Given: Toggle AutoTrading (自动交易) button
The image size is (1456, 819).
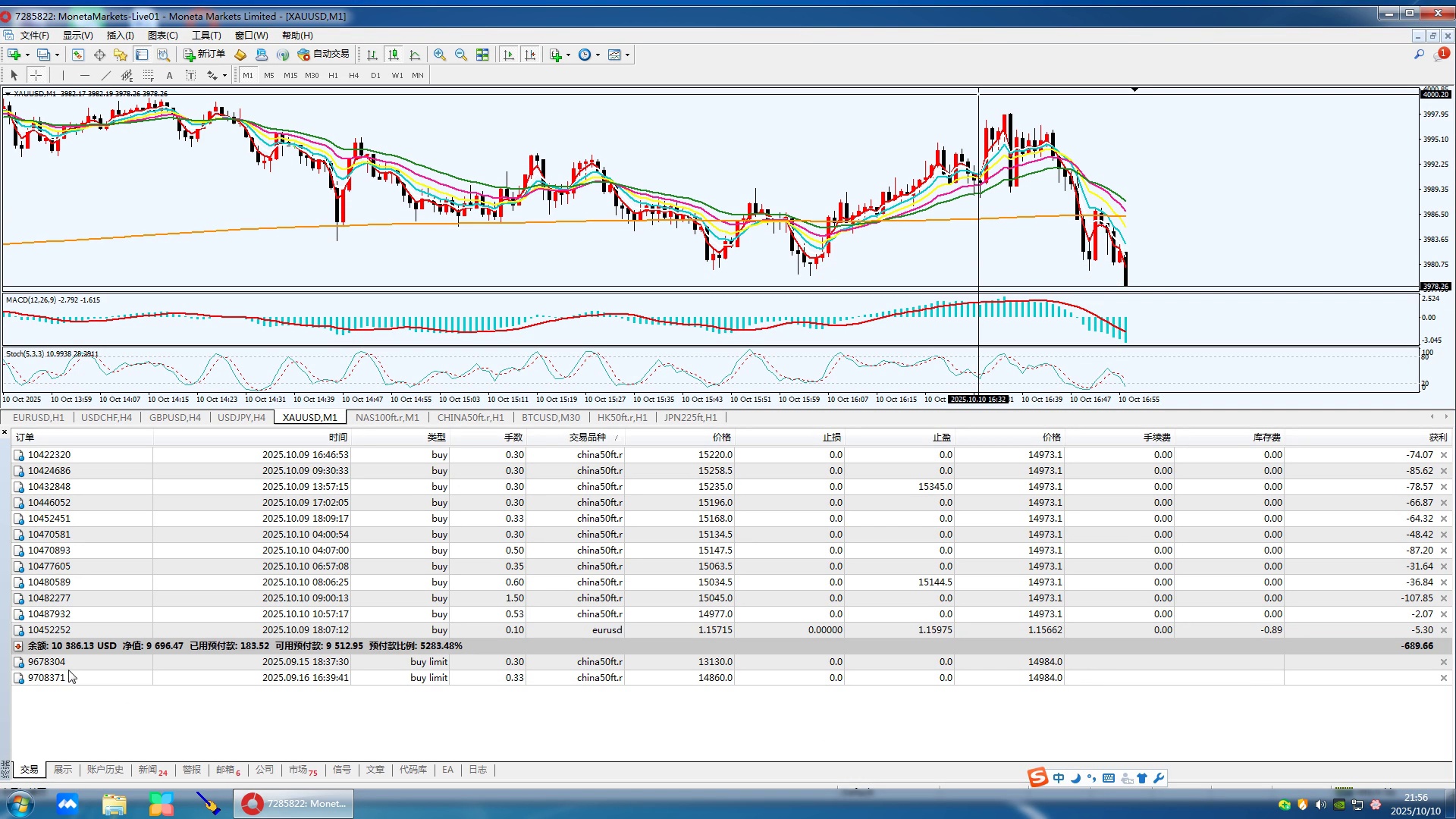Looking at the screenshot, I should (x=324, y=54).
